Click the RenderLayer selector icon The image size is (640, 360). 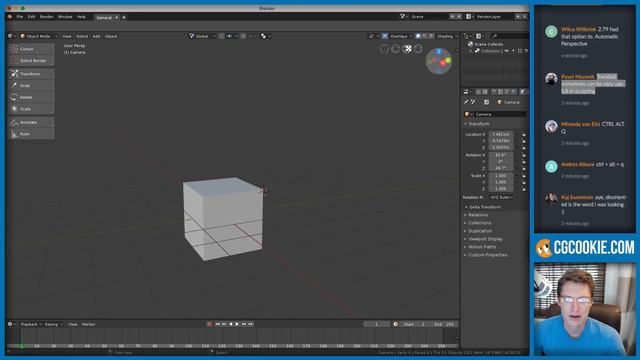click(x=469, y=16)
